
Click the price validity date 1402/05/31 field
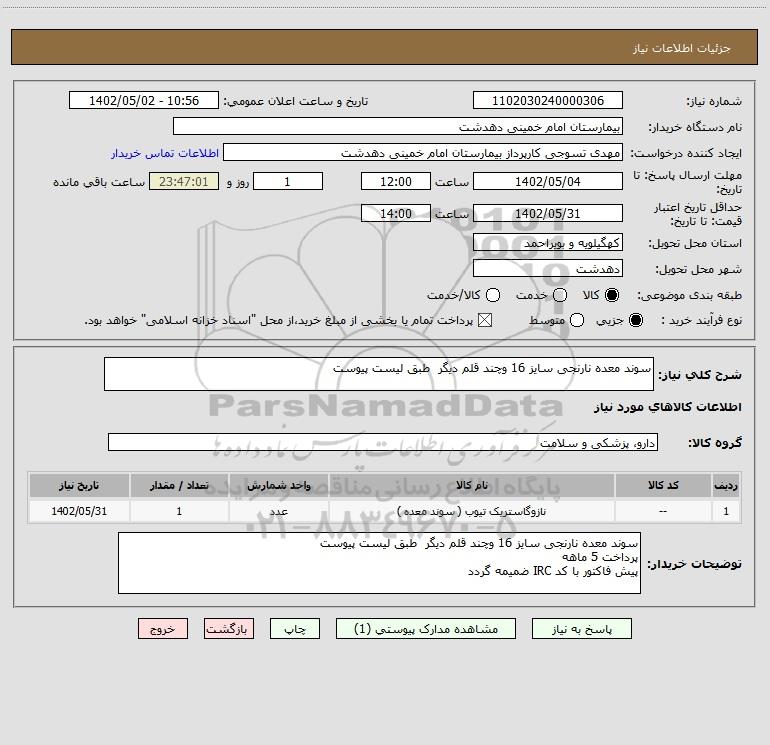point(548,213)
